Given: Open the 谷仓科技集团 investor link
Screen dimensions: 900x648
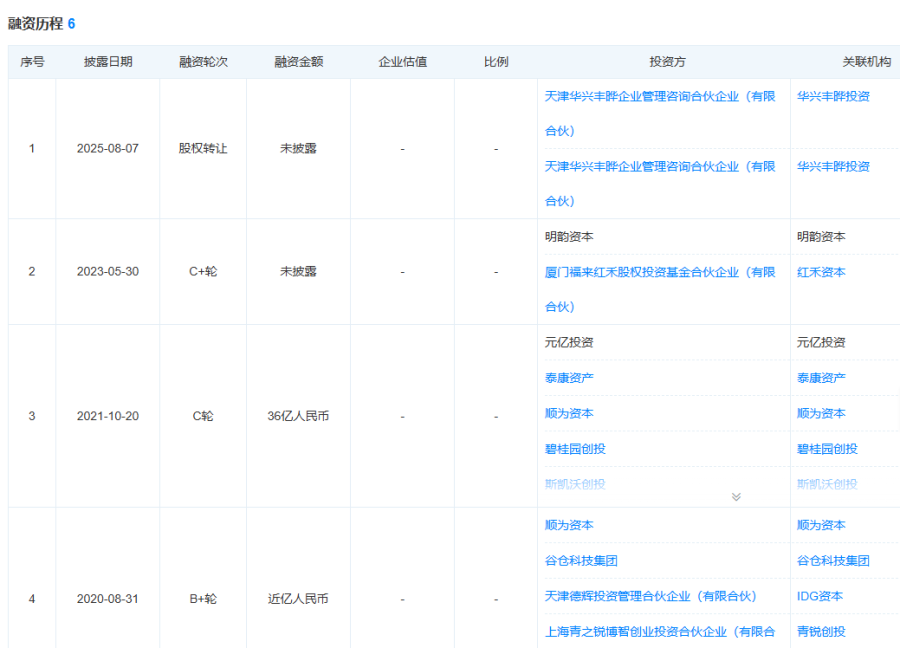Looking at the screenshot, I should (581, 560).
